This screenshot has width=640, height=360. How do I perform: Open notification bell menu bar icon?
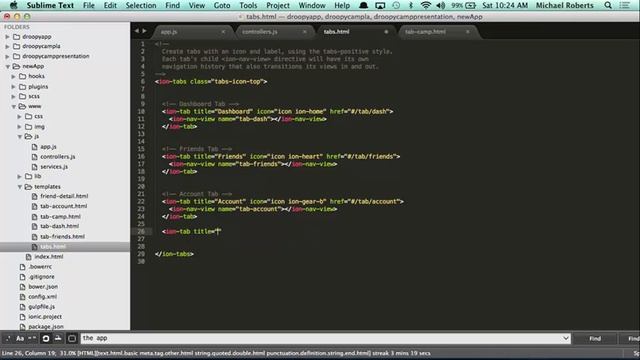[x=363, y=5]
